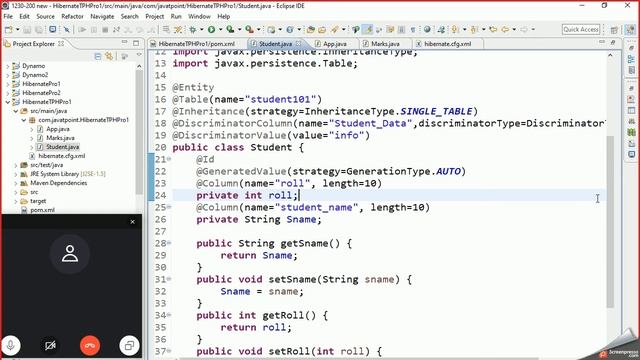
Task: Click the web browser globe icon
Action: point(427,29)
